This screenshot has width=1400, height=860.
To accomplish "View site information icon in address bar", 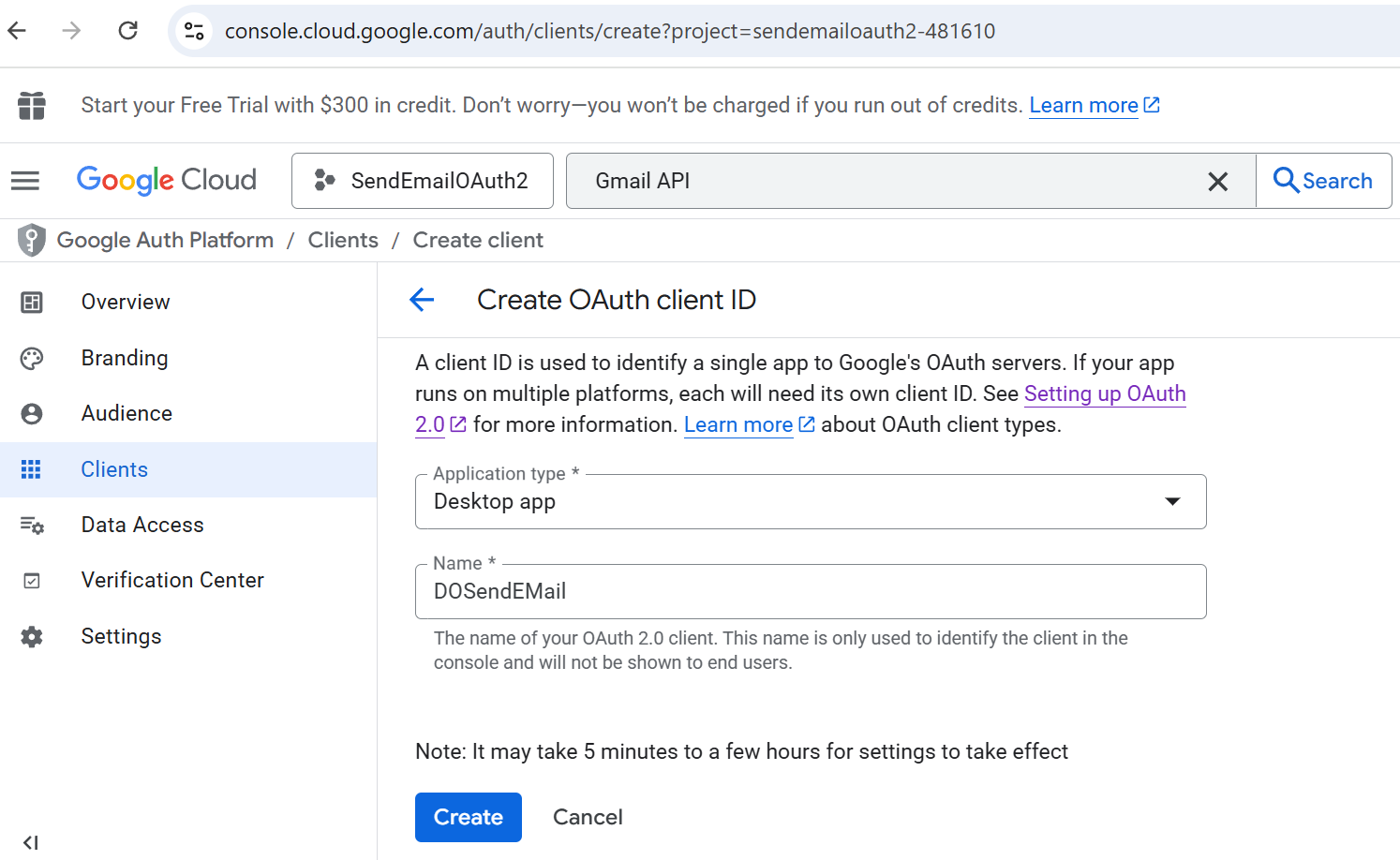I will [x=194, y=31].
